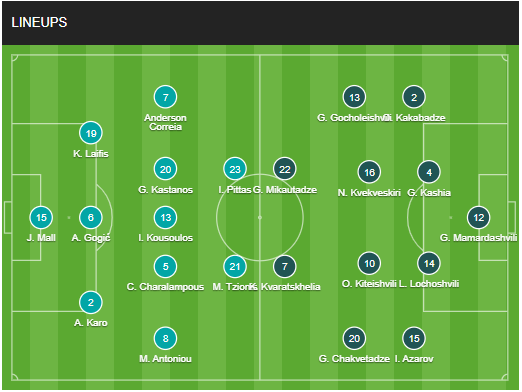This screenshot has width=522, height=392.
Task: Click J. Mall's number 15 goalkeeper circle
Action: coord(41,218)
